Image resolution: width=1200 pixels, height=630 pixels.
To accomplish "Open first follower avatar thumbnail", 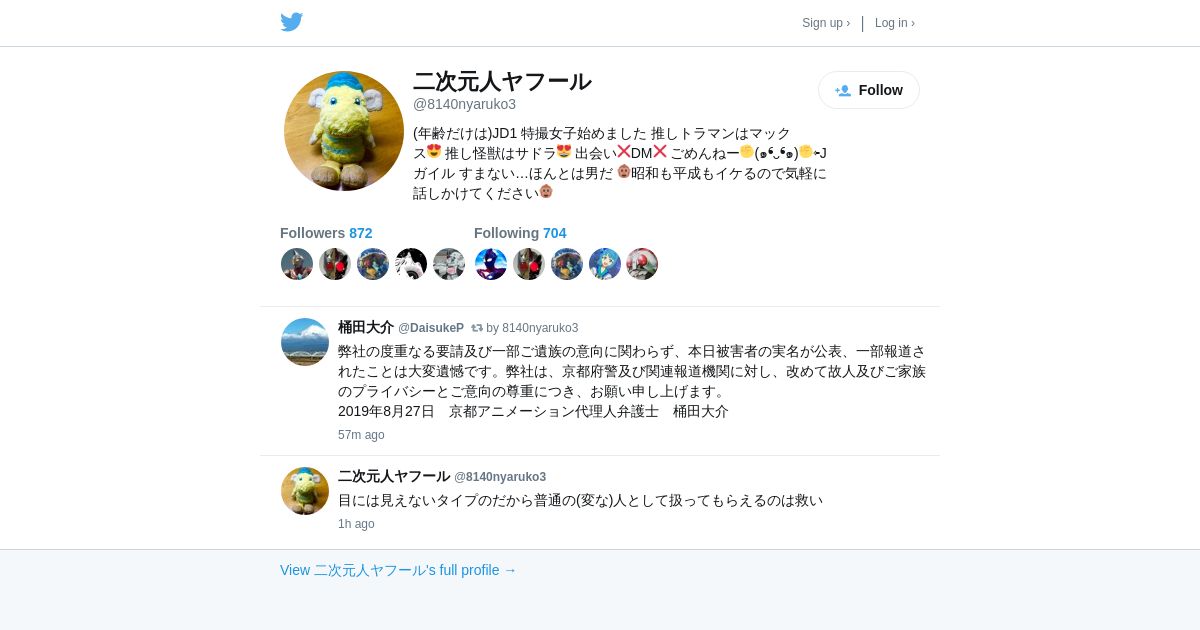I will (297, 264).
